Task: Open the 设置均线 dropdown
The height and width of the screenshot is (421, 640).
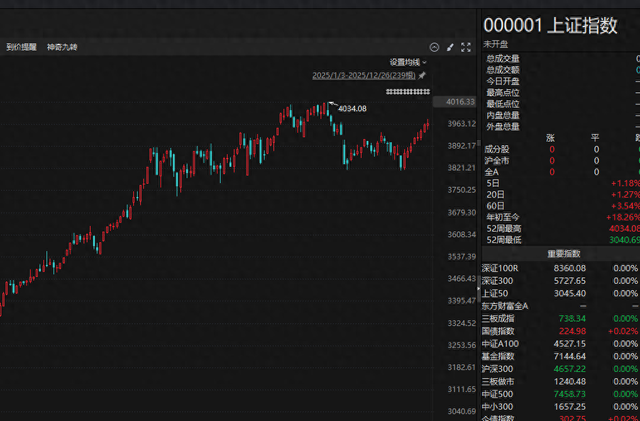Action: point(408,62)
